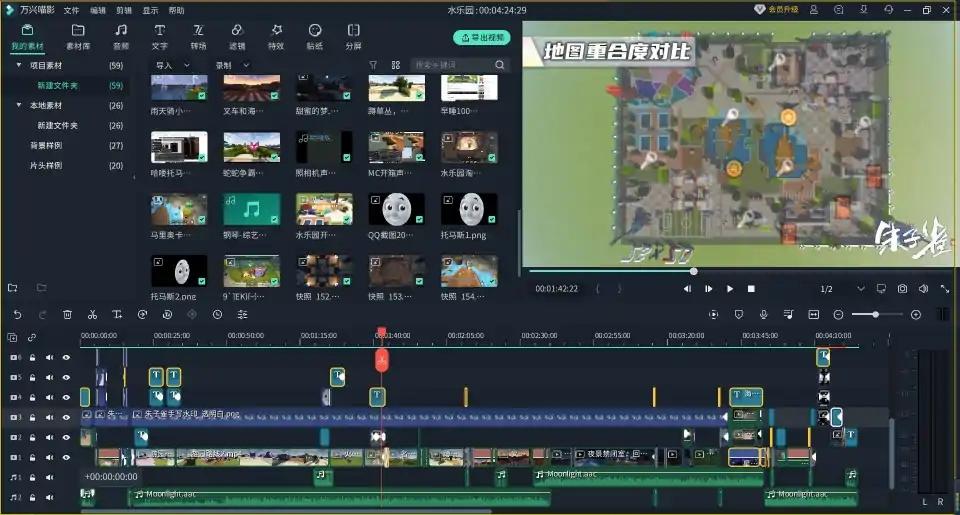Open the adjustment sliders edit icon
This screenshot has width=960, height=515.
click(242, 314)
